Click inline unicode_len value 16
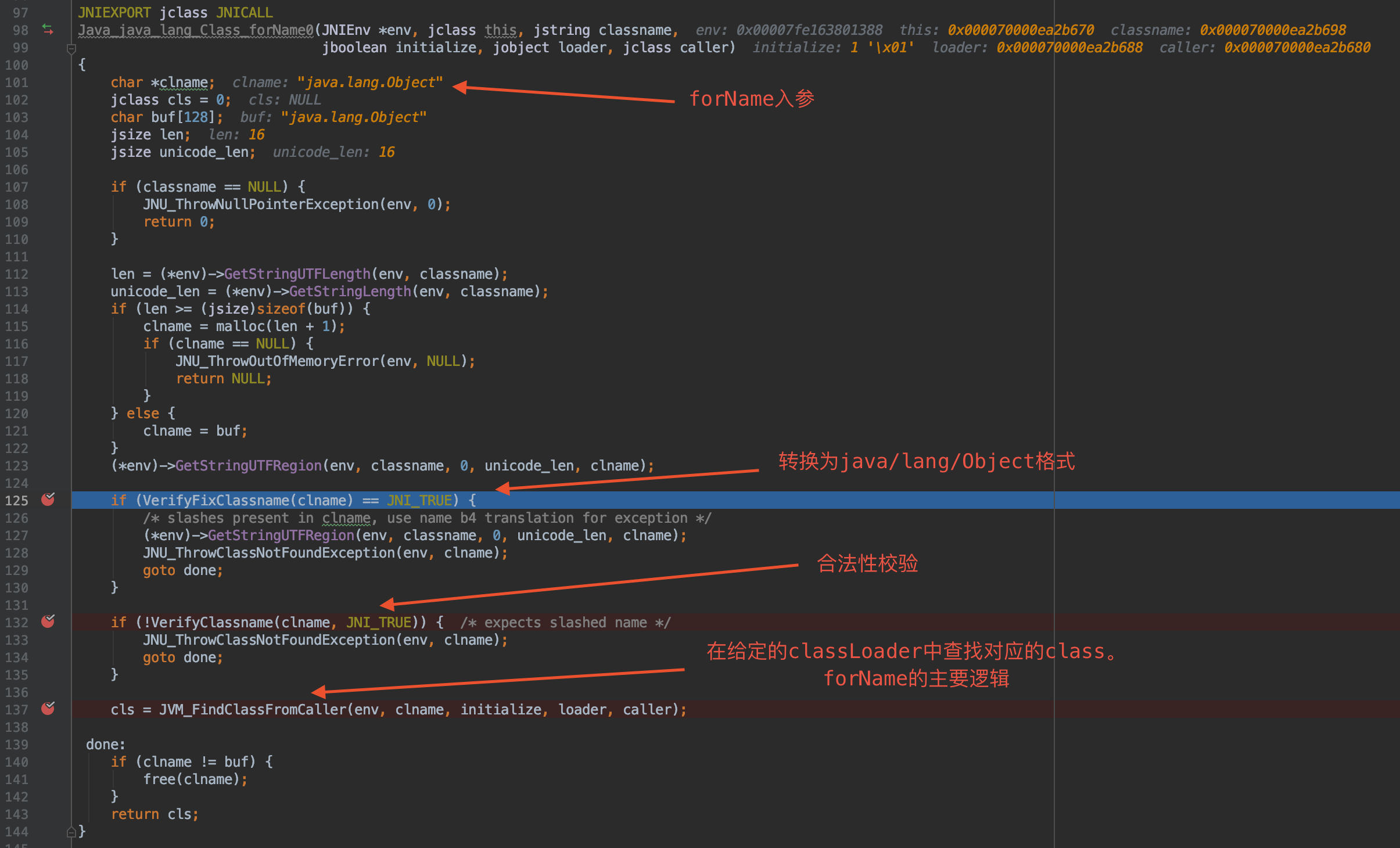This screenshot has height=848, width=1400. (387, 152)
